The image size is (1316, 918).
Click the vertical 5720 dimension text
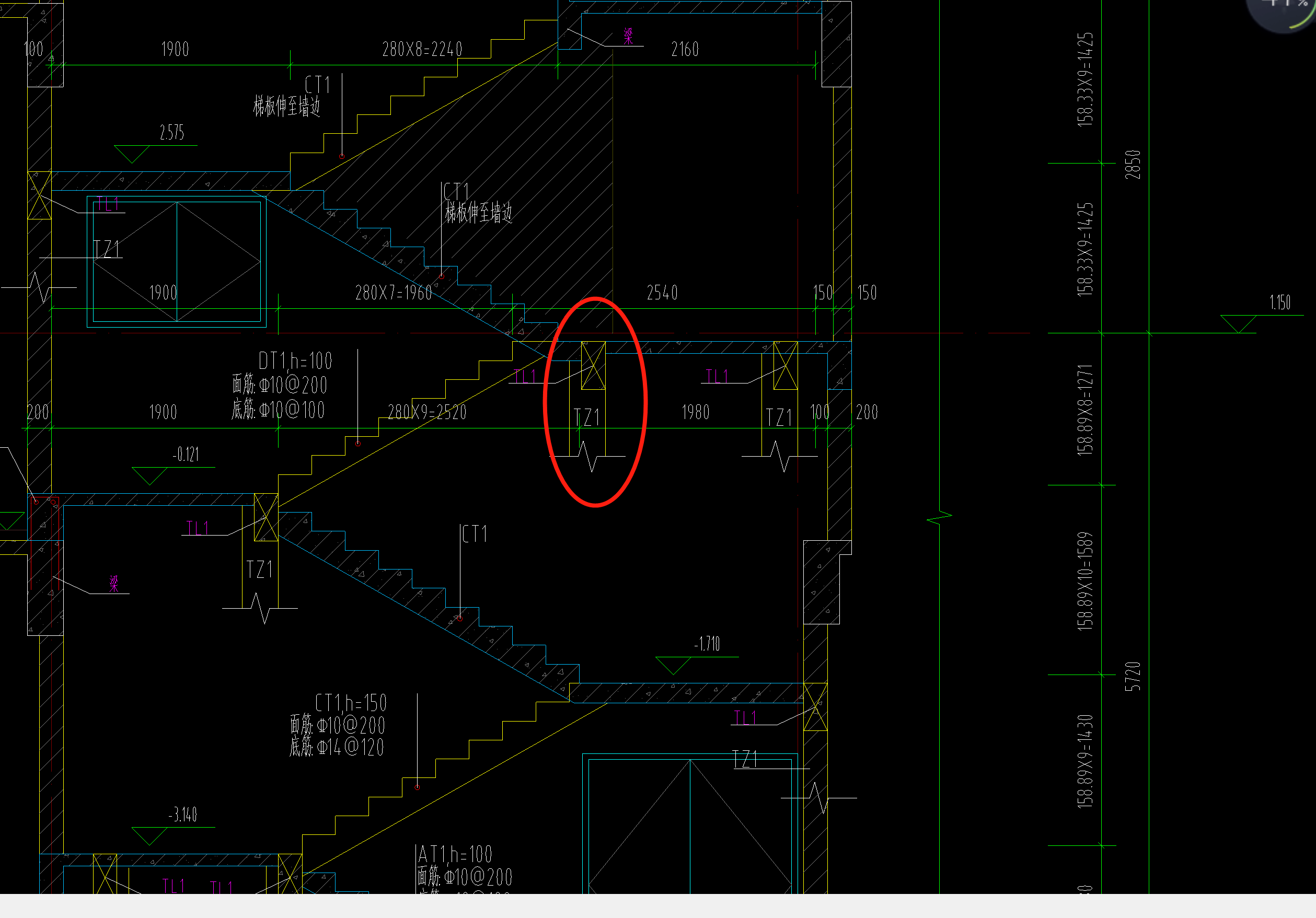pyautogui.click(x=1133, y=676)
